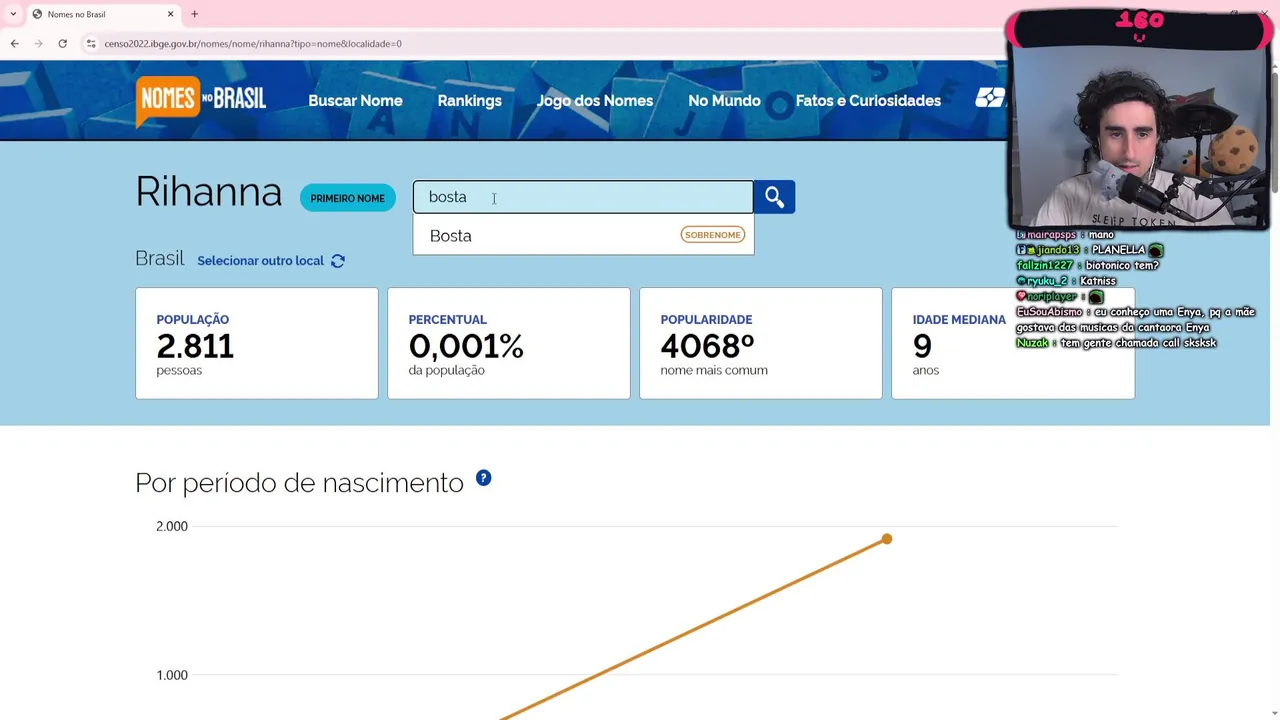Click the População 2.811 card
Viewport: 1280px width, 720px height.
coord(257,343)
